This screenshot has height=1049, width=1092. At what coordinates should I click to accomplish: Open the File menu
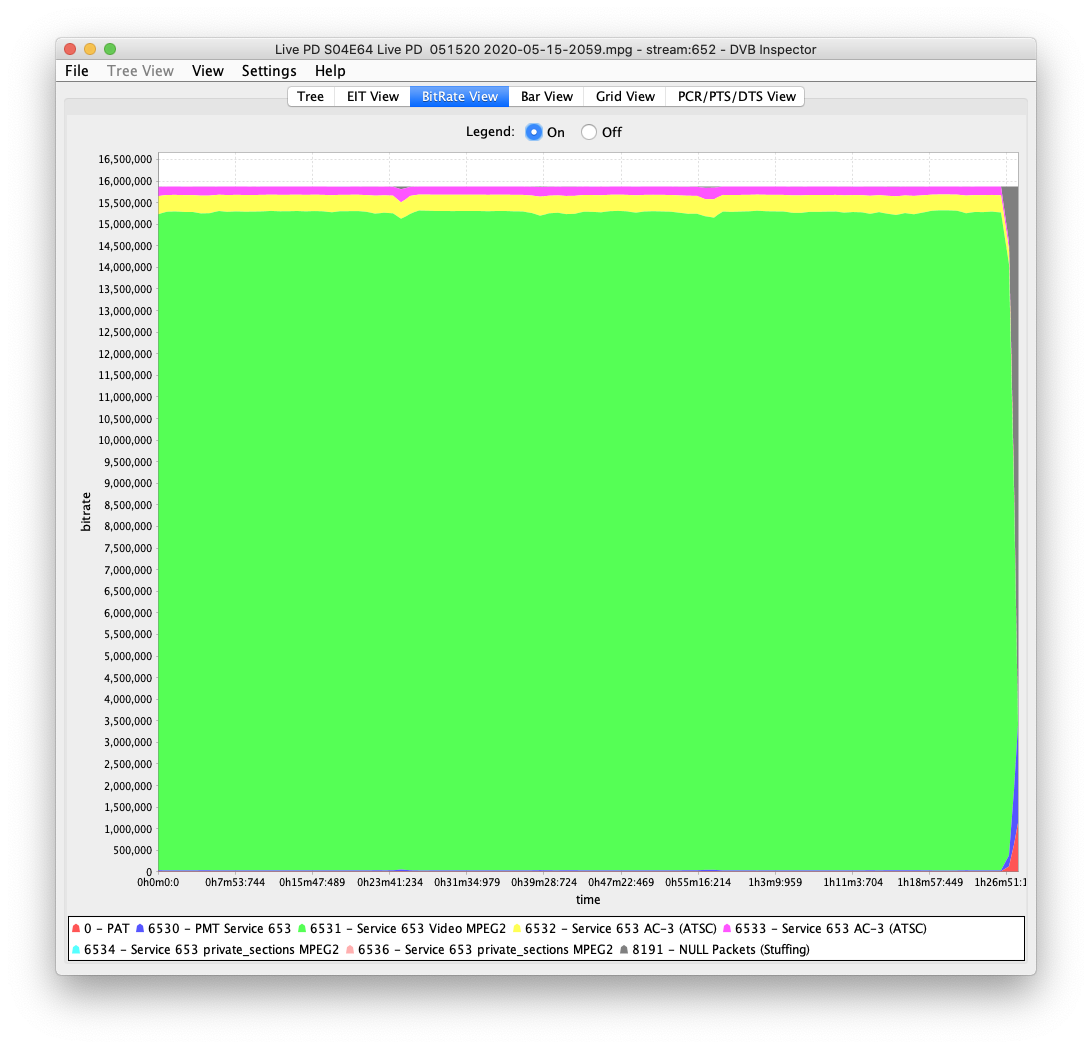pos(77,71)
